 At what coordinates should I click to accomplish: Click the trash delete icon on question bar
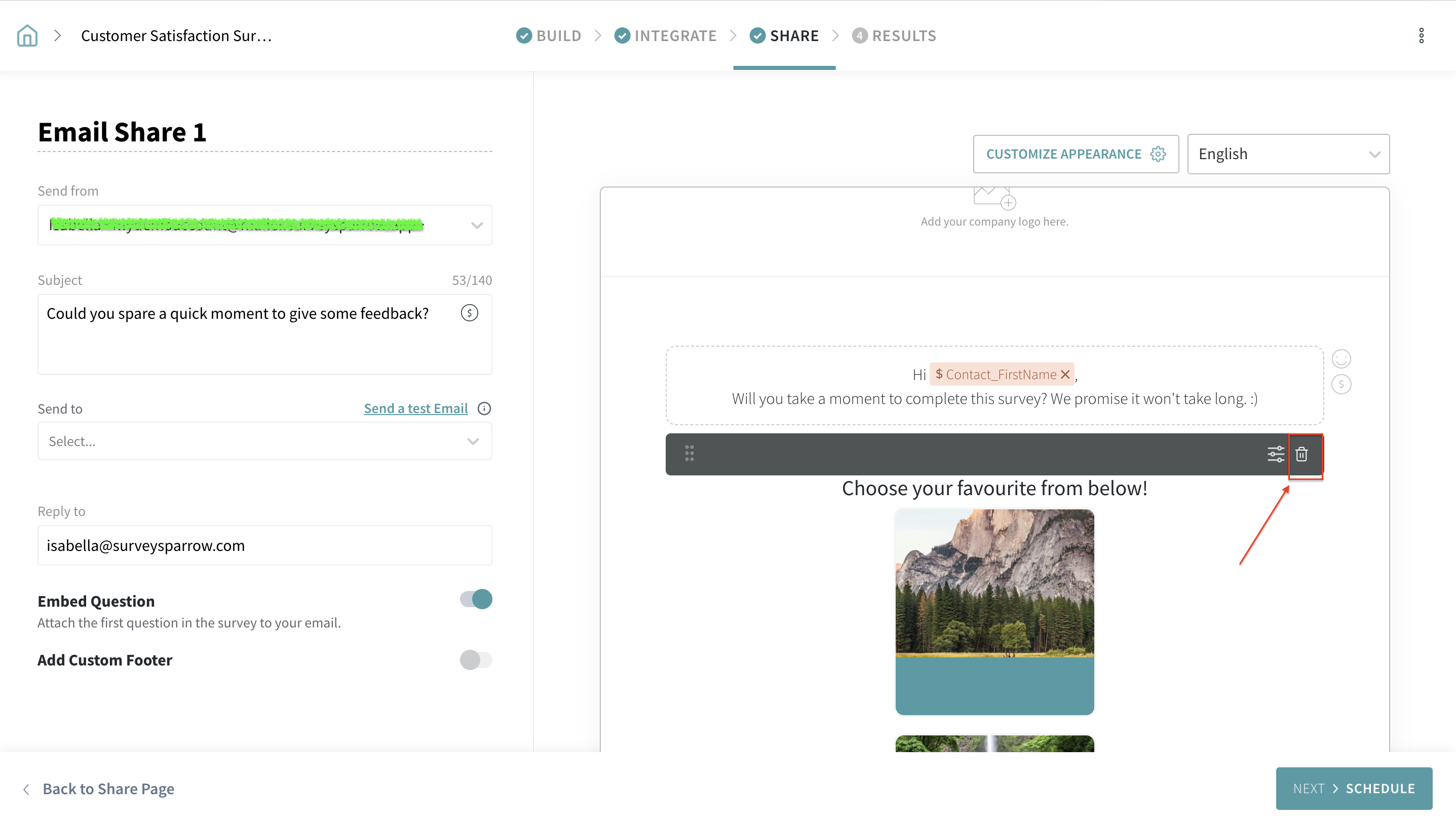coord(1301,454)
